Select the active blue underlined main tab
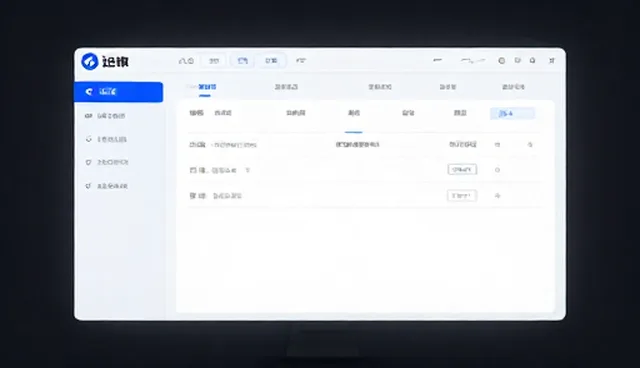 207,87
